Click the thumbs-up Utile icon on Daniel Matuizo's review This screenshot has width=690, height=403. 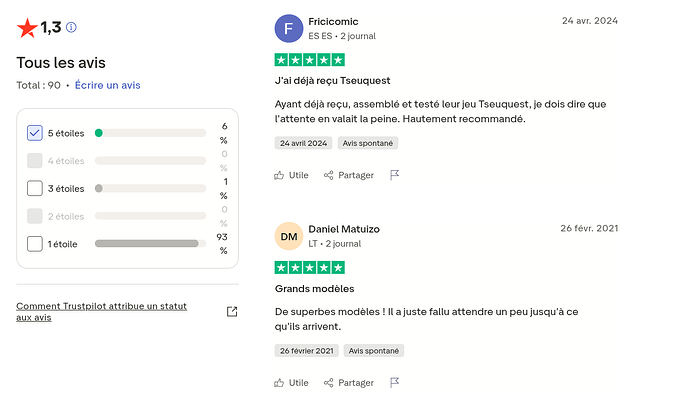pos(279,382)
